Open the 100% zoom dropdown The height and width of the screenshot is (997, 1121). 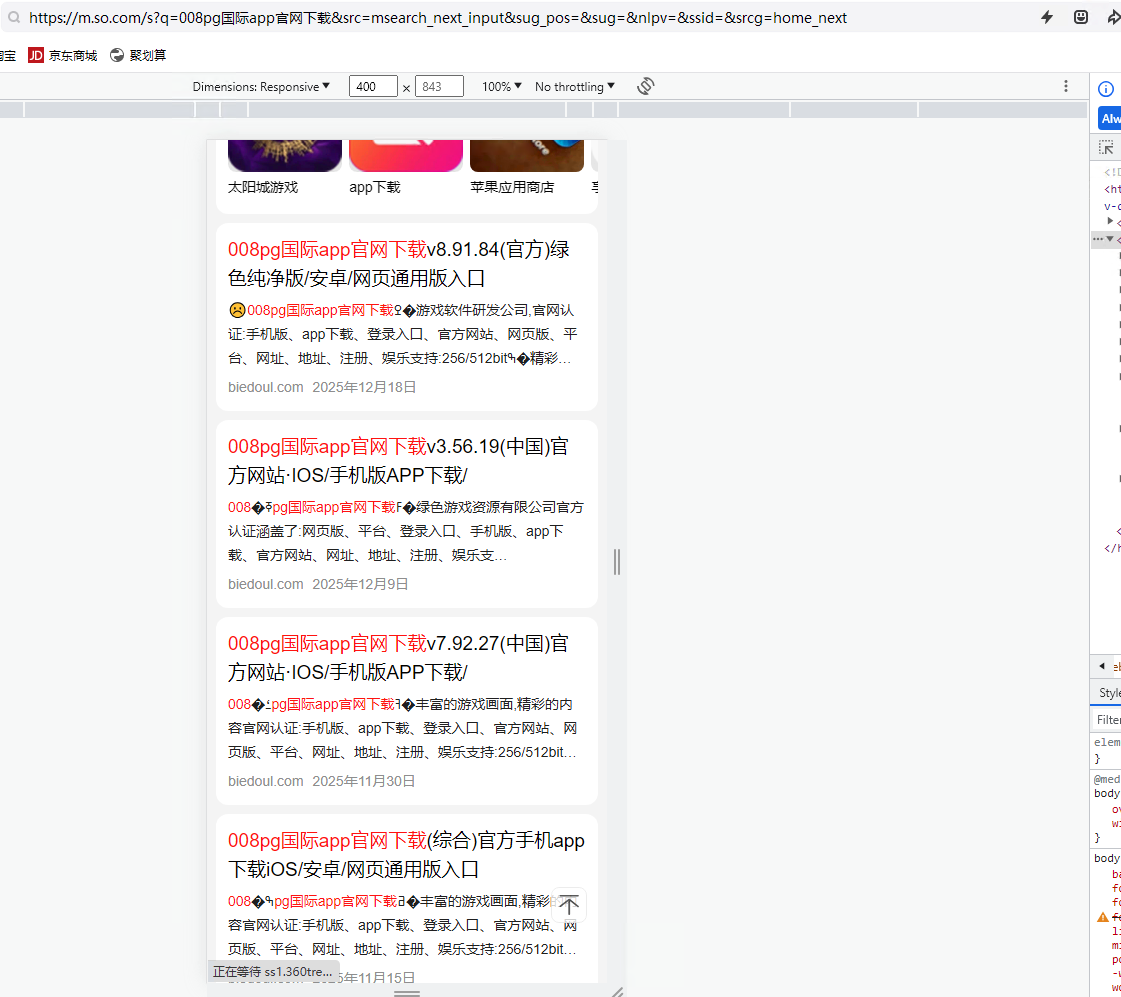[502, 87]
